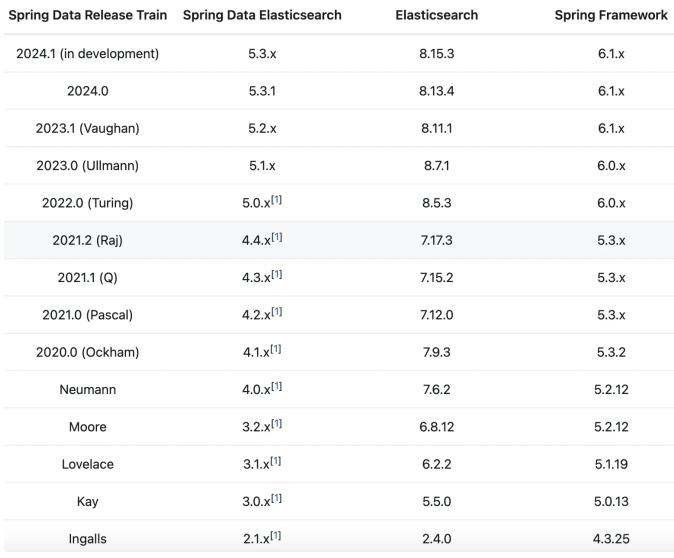Click Spring Framework 5.3.x in Raj row
The width and height of the screenshot is (674, 558).
(611, 240)
